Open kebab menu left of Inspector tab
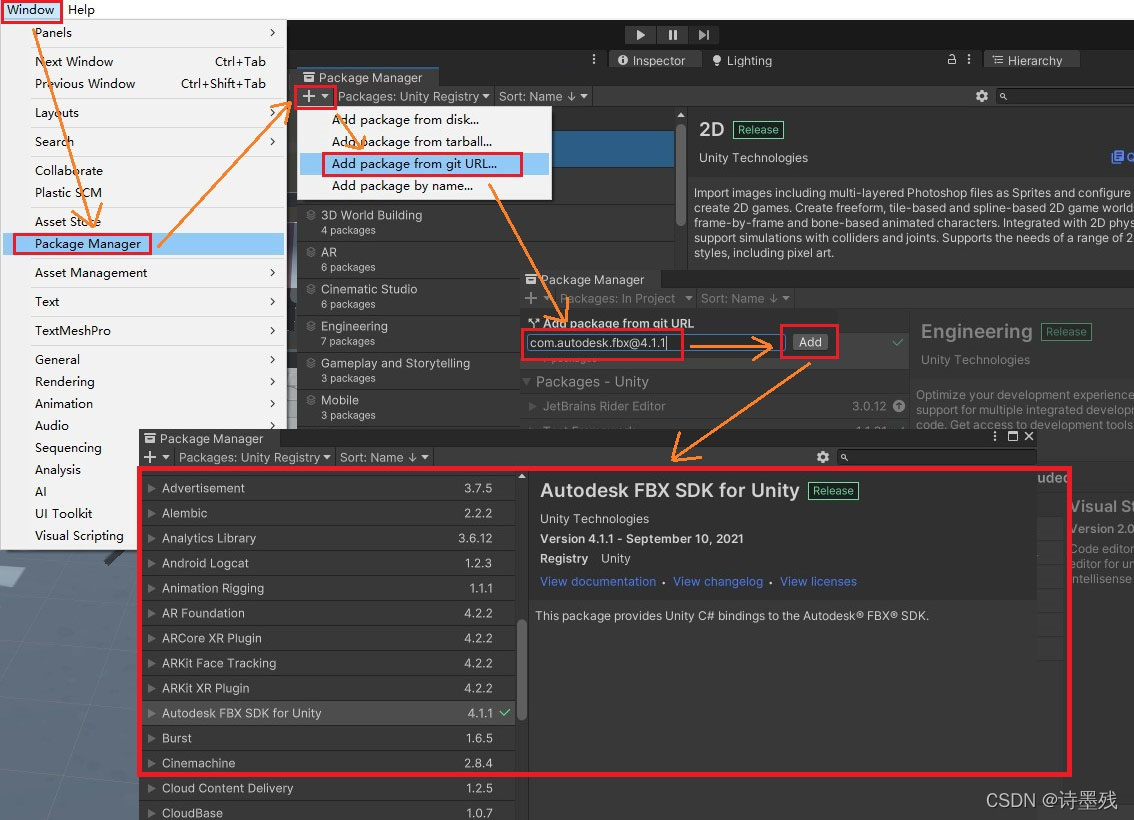Viewport: 1134px width, 820px height. pyautogui.click(x=594, y=59)
